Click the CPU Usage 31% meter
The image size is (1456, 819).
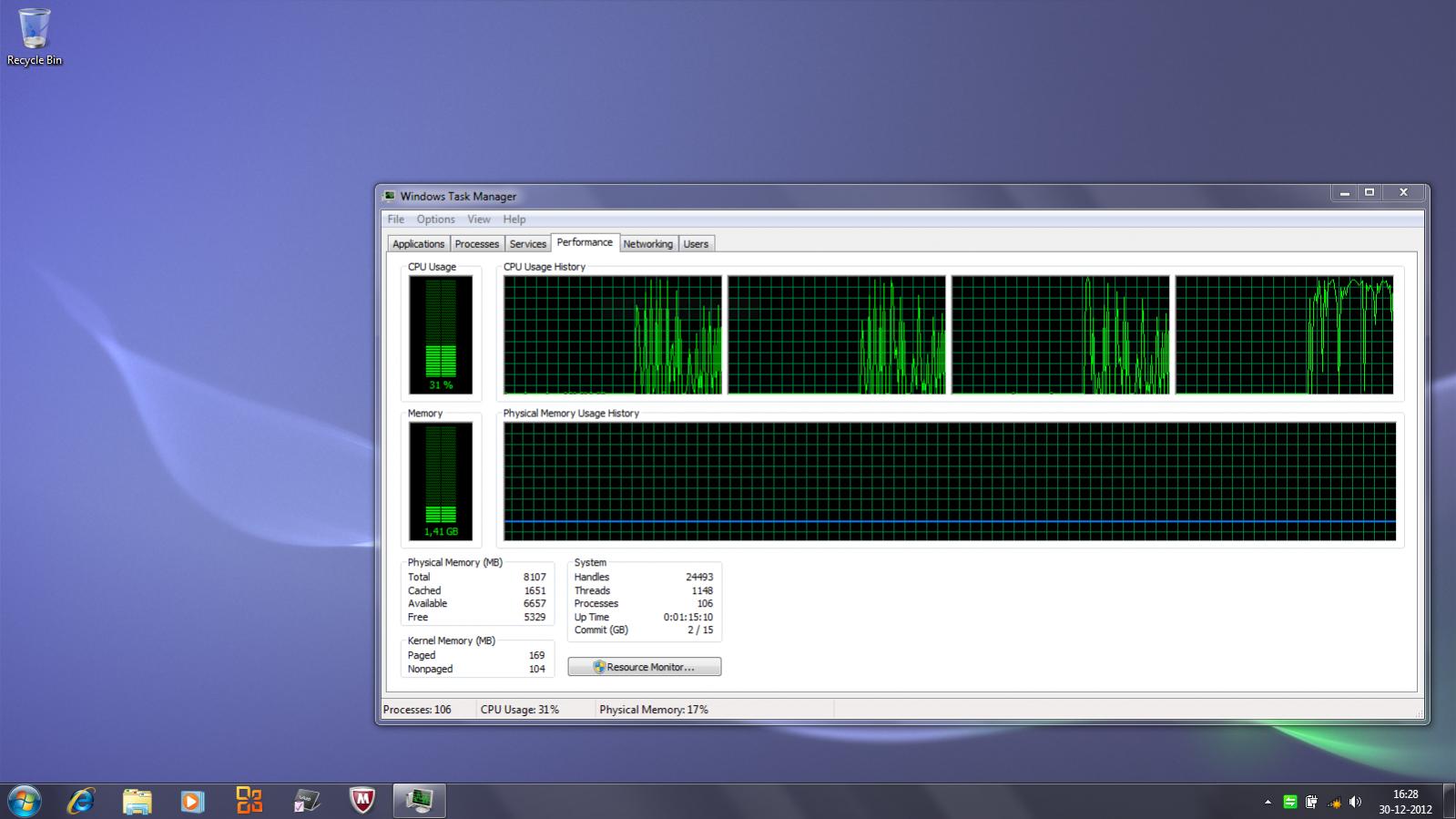pyautogui.click(x=441, y=334)
